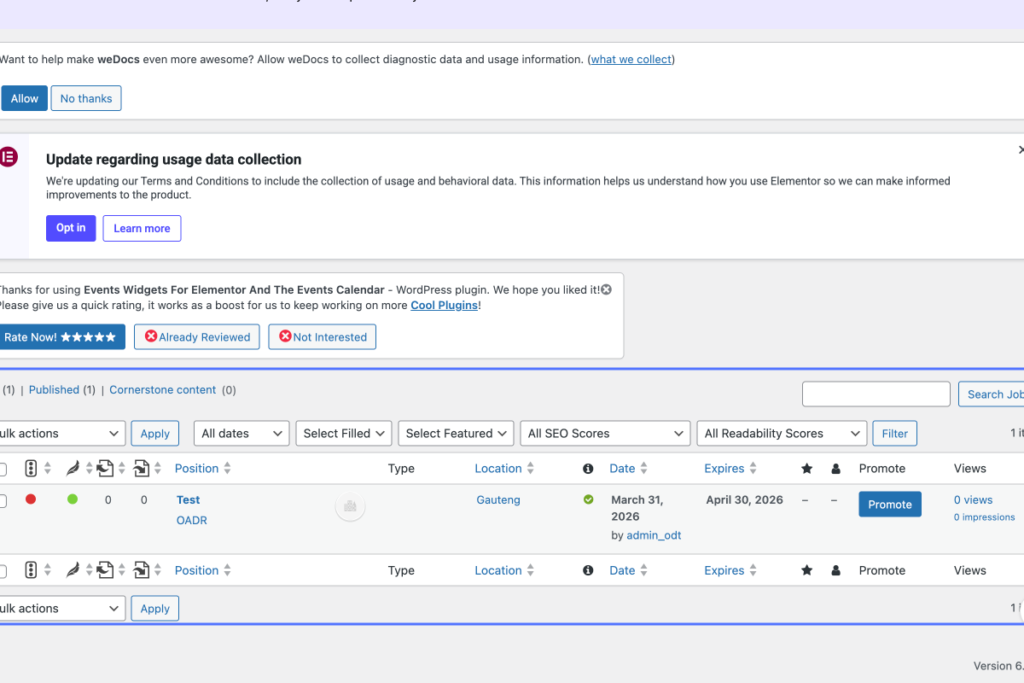Open the All dates dropdown
The image size is (1024, 683).
click(x=242, y=434)
